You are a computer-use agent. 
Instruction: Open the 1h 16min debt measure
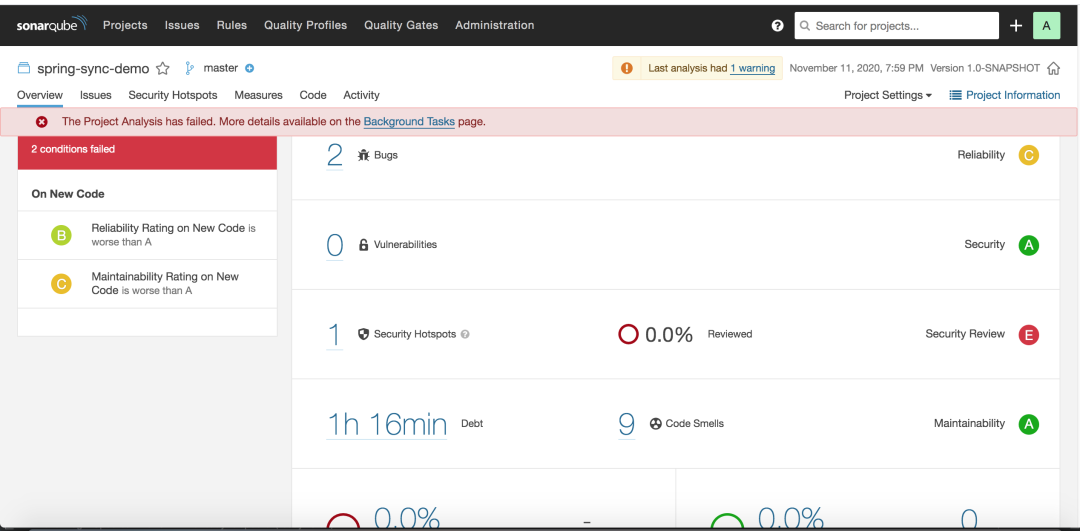pos(387,424)
